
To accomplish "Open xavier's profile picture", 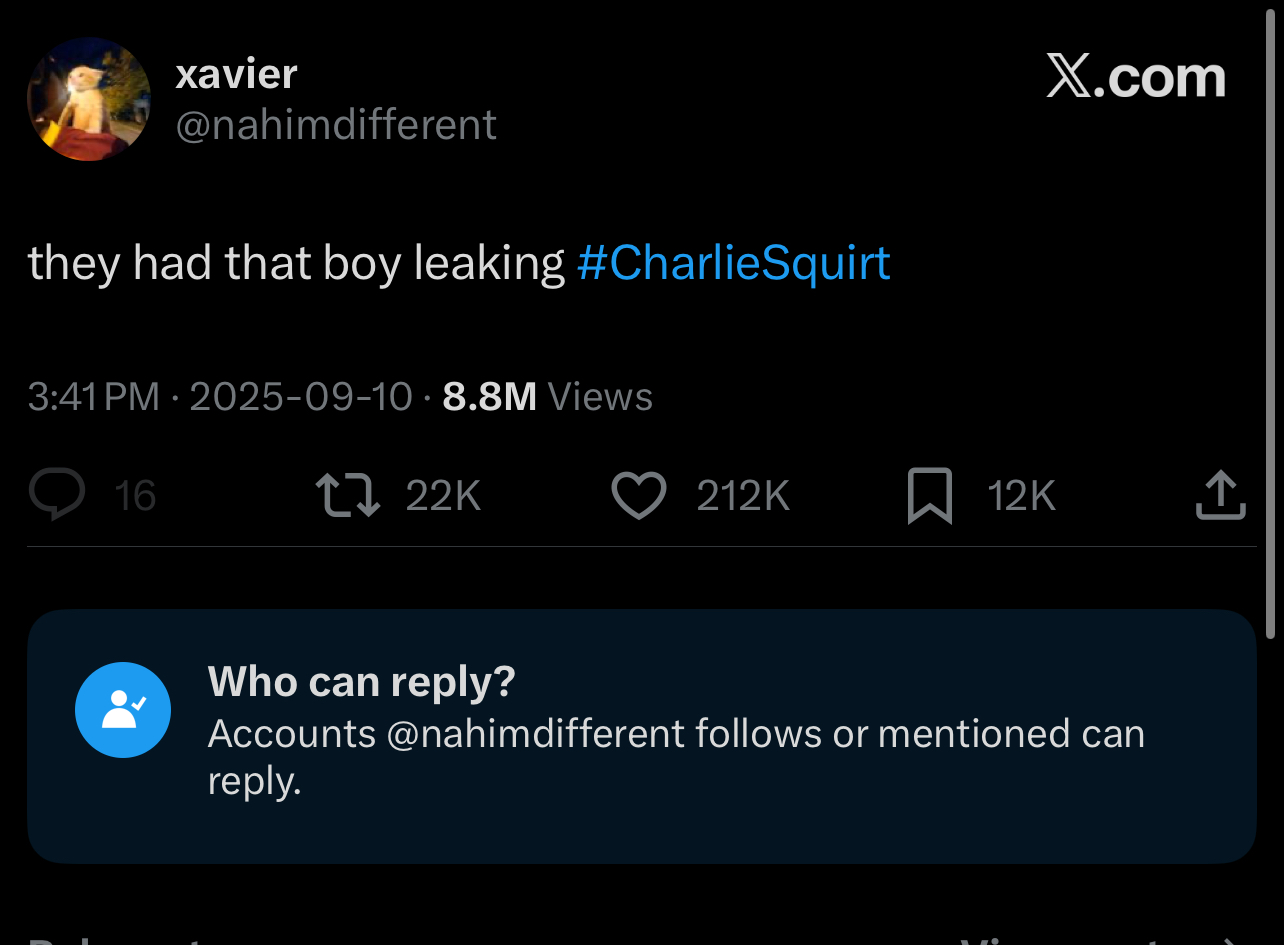I will pos(89,99).
